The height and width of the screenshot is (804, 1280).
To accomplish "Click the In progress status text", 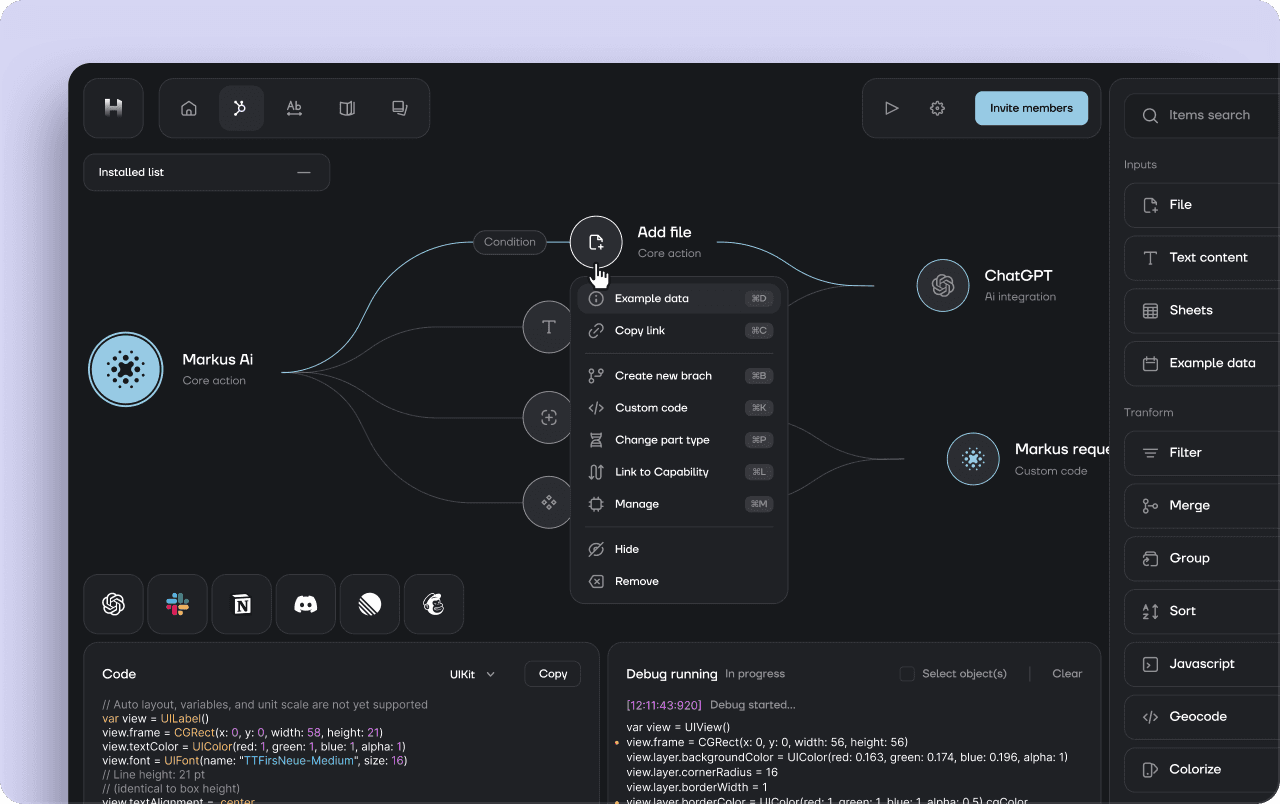I will click(755, 674).
